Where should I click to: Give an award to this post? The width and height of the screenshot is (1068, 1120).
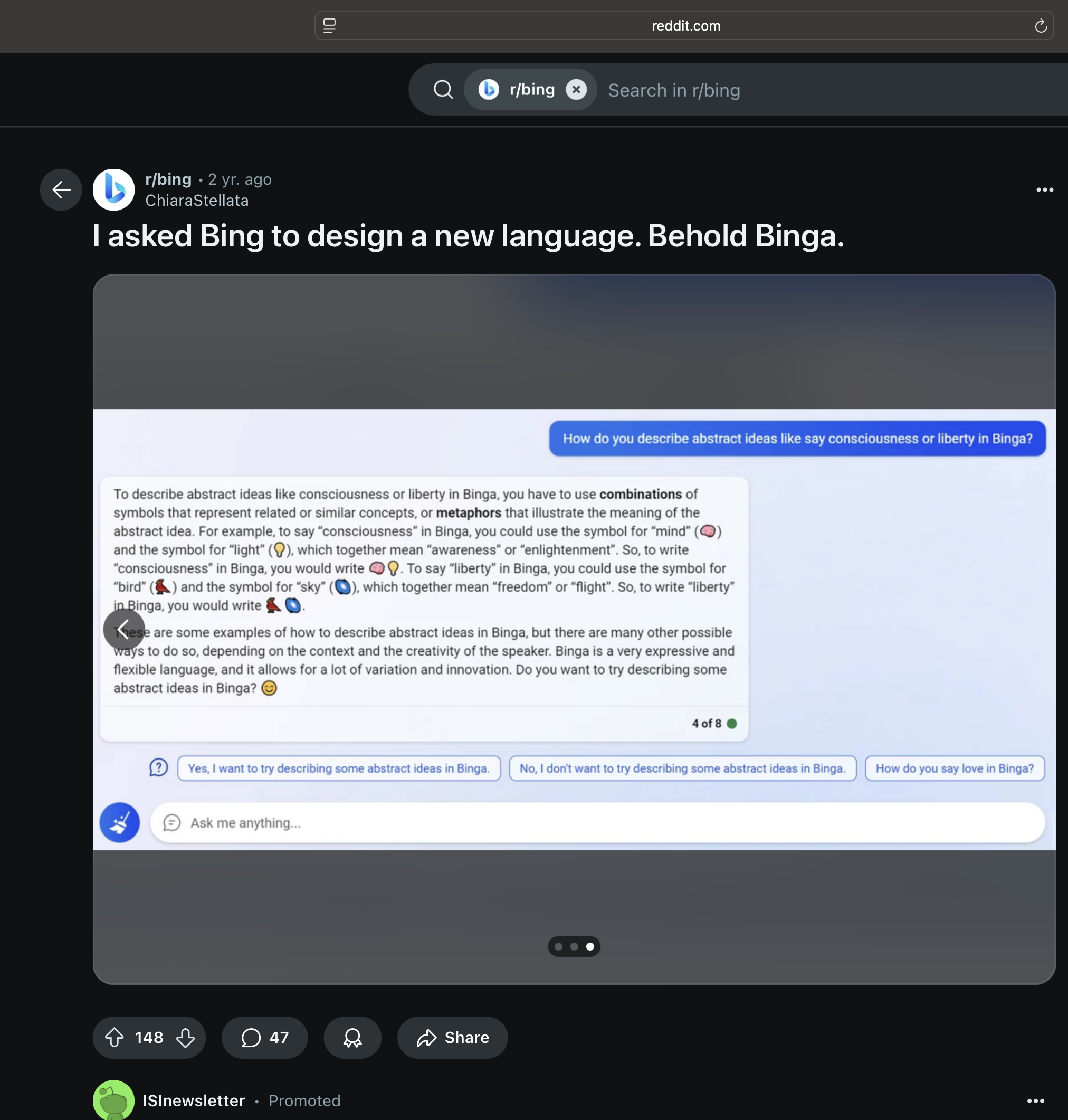(352, 1038)
